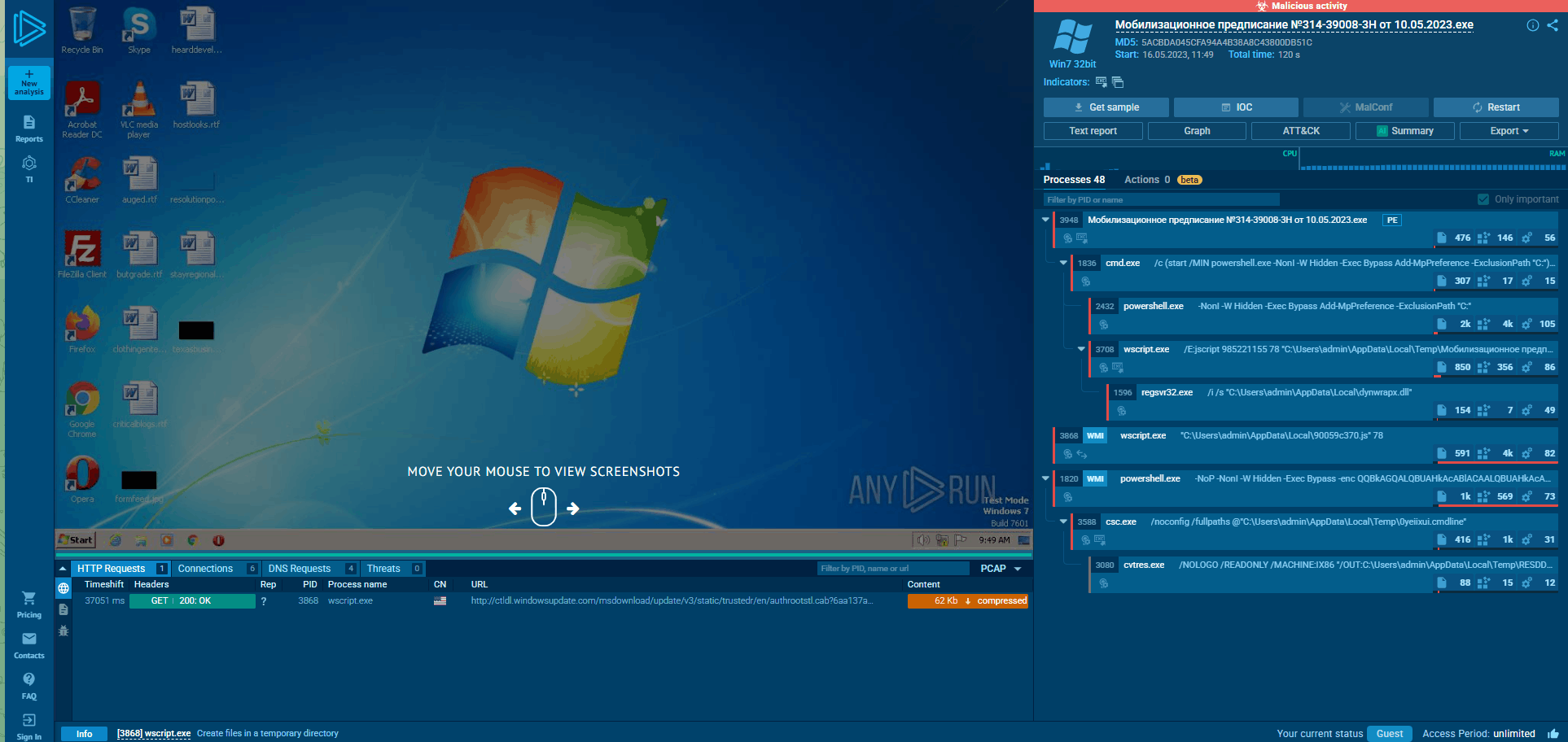
Task: Open the PCAP dropdown arrow
Action: 1018,569
